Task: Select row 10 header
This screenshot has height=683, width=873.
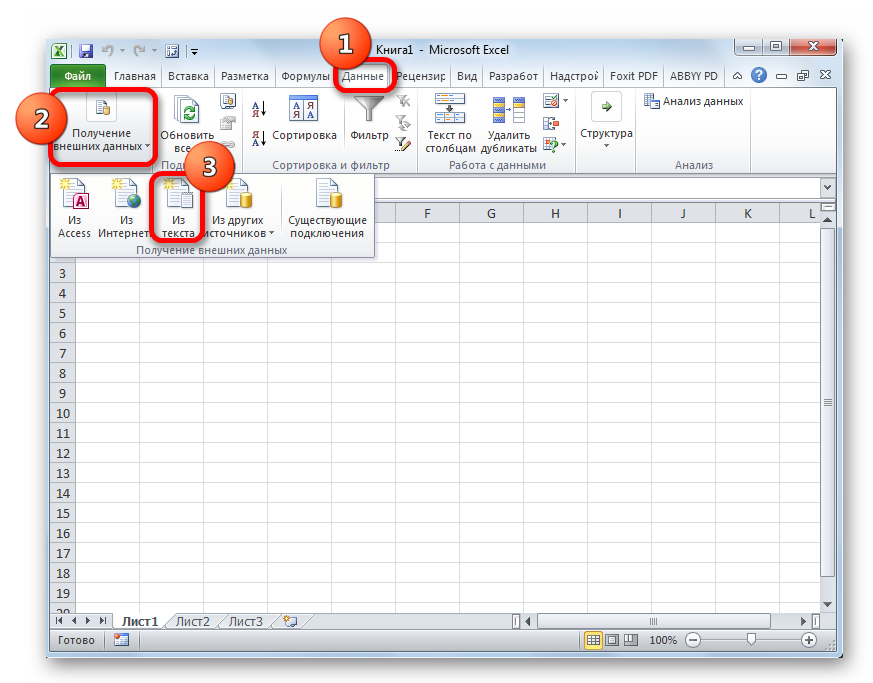Action: pyautogui.click(x=63, y=414)
